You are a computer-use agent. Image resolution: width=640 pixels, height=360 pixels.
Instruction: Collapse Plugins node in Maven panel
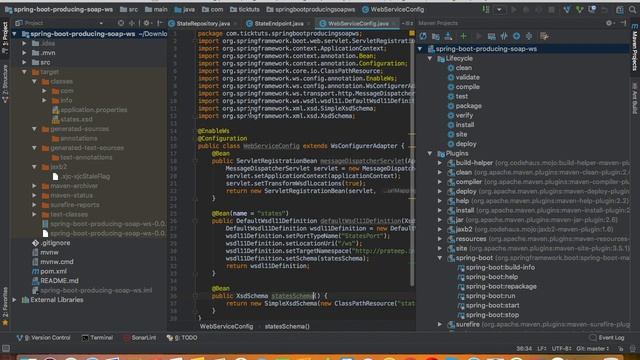(x=430, y=153)
